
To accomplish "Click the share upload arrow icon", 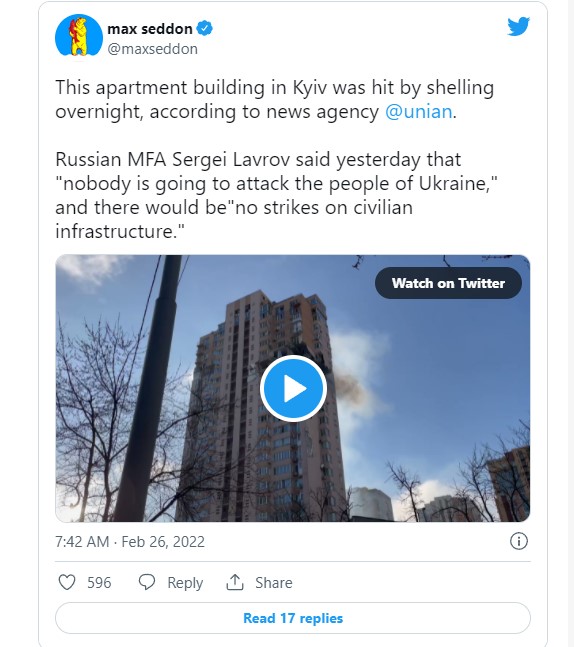I will [x=235, y=582].
